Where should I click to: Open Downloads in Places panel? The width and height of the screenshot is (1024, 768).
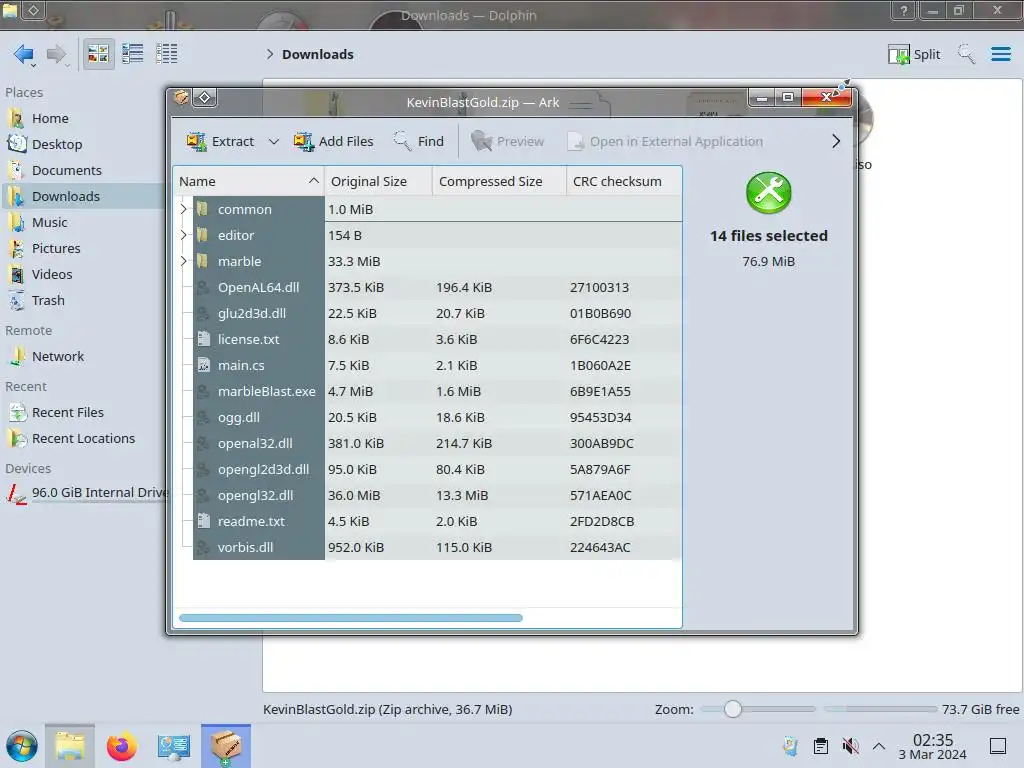84,197
